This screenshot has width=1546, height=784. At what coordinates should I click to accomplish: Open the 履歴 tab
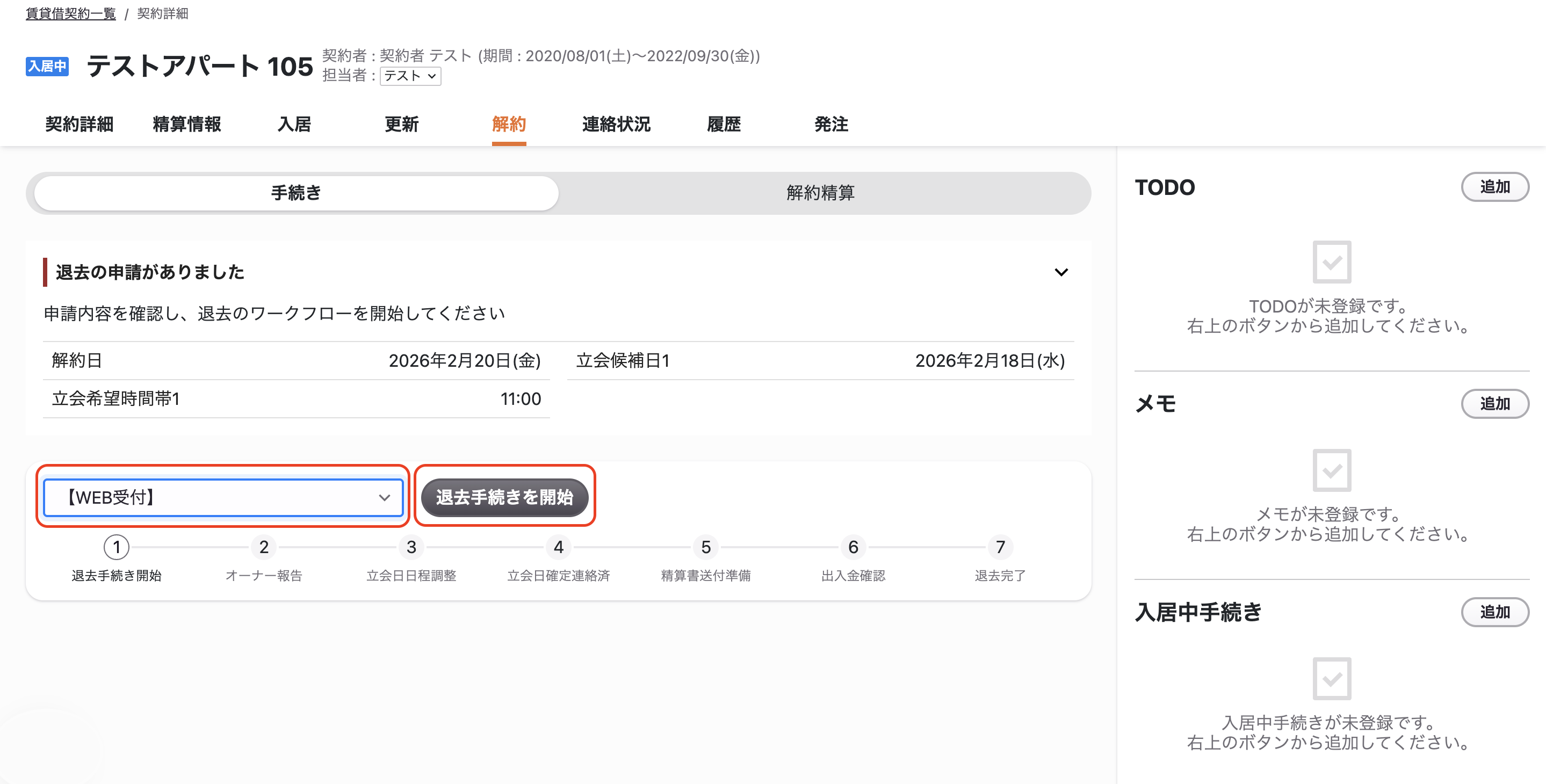724,124
